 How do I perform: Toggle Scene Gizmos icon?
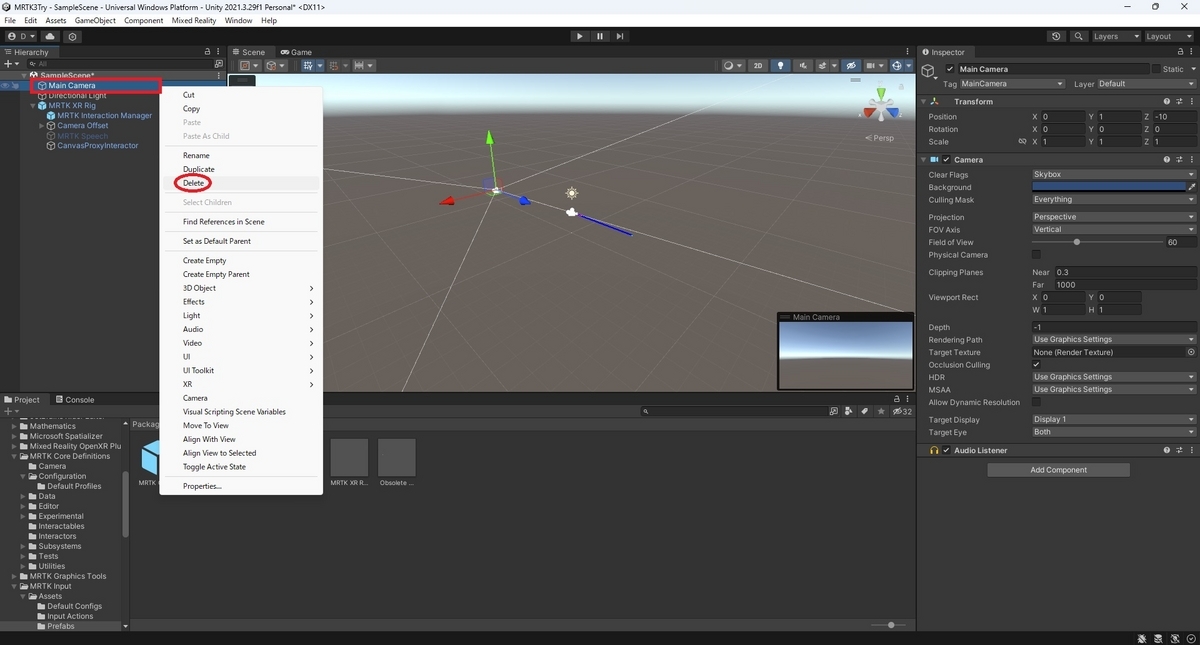(x=899, y=66)
